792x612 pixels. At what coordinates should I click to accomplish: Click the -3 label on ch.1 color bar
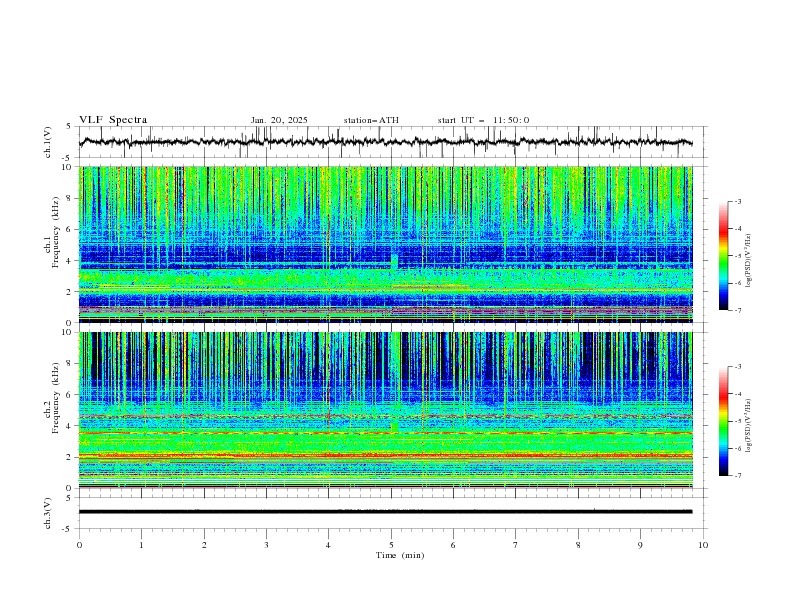pos(738,201)
